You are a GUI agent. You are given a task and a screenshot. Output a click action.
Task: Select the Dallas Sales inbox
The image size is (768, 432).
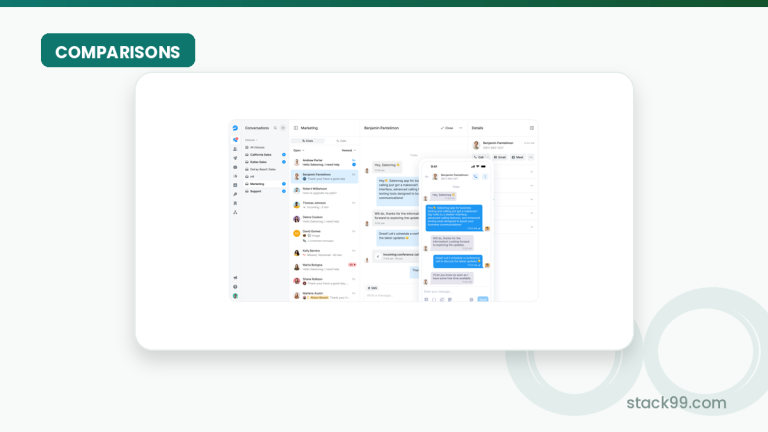[264, 162]
